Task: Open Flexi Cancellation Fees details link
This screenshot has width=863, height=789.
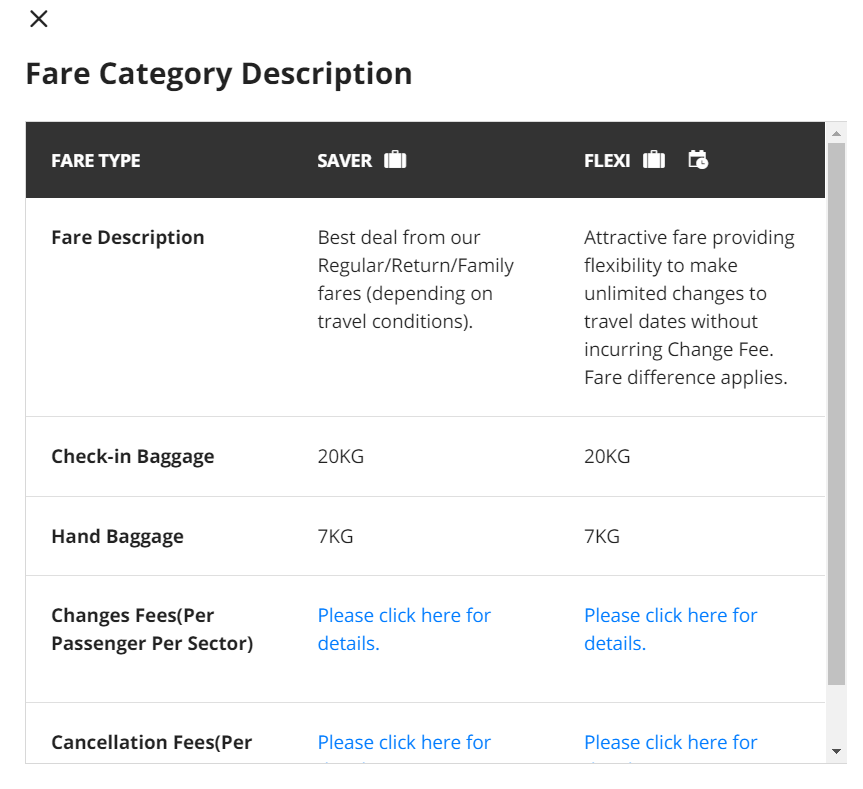Action: click(x=670, y=743)
